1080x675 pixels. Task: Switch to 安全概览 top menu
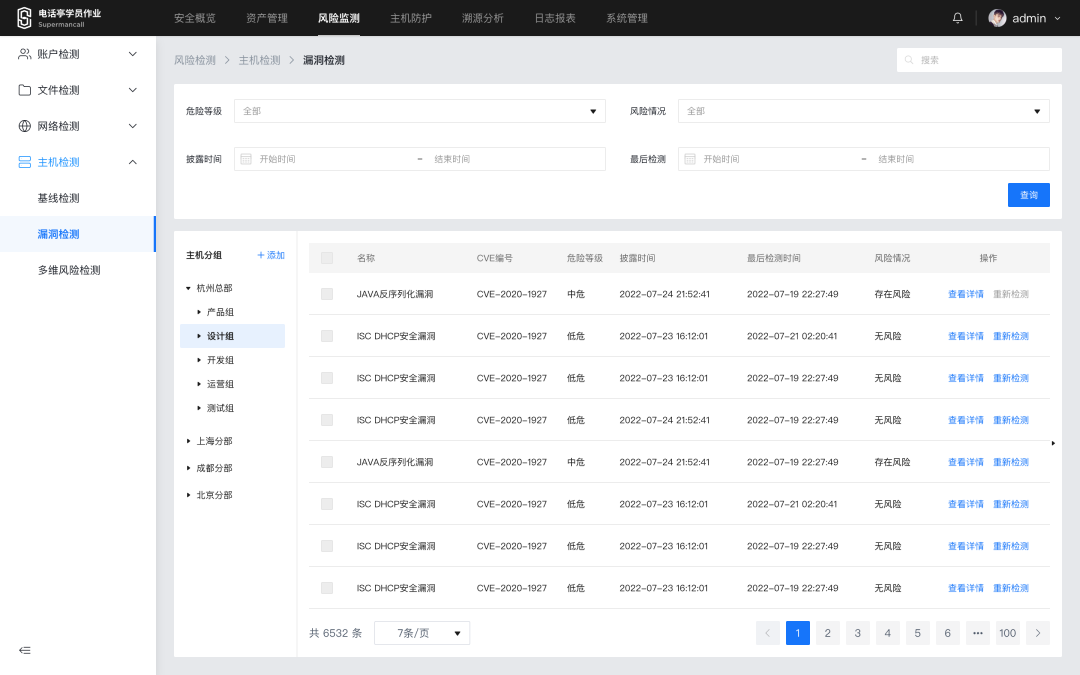tap(195, 18)
